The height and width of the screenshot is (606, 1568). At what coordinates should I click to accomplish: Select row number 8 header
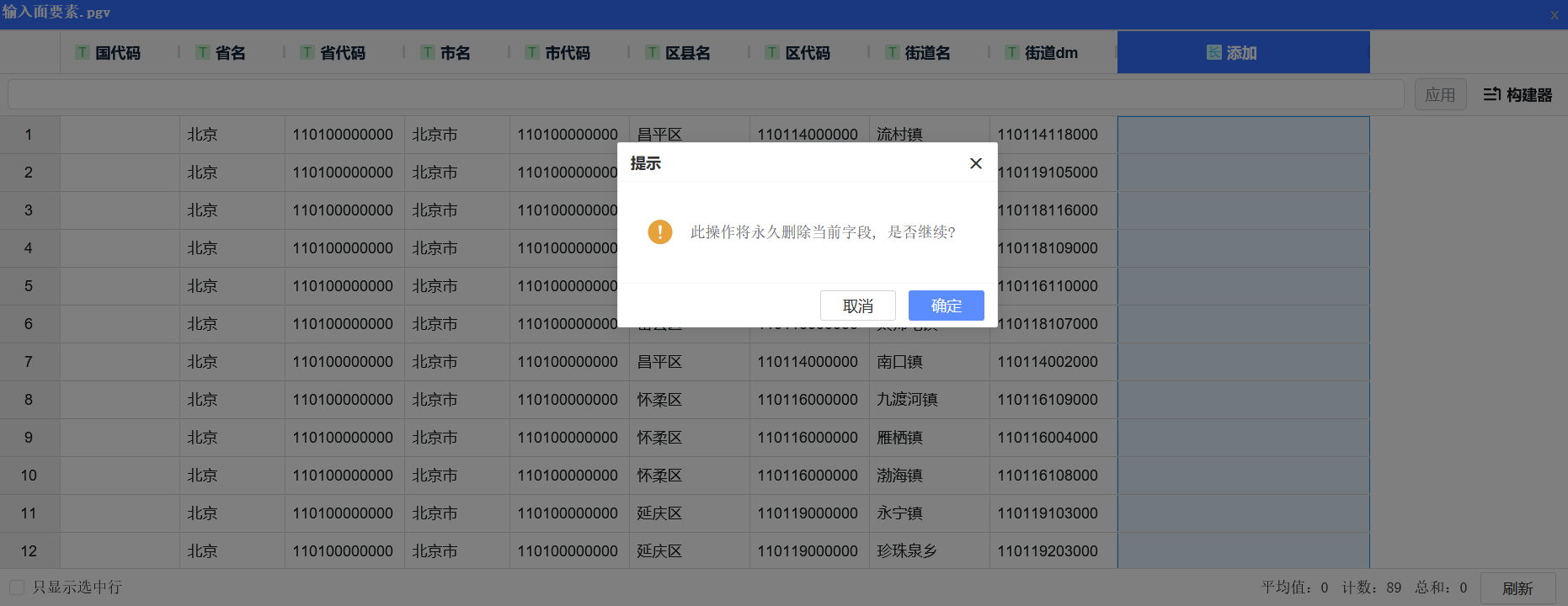[x=29, y=400]
